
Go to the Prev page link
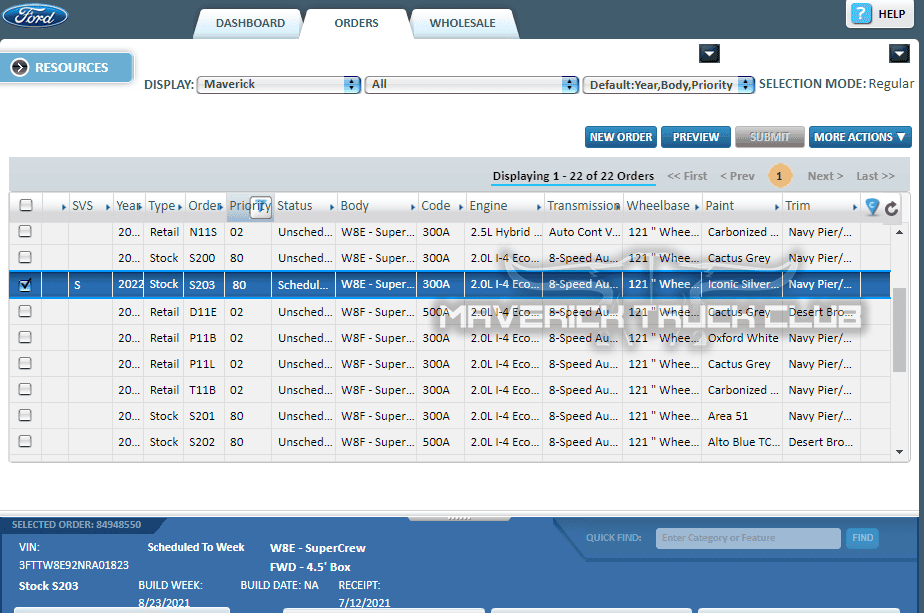point(737,176)
